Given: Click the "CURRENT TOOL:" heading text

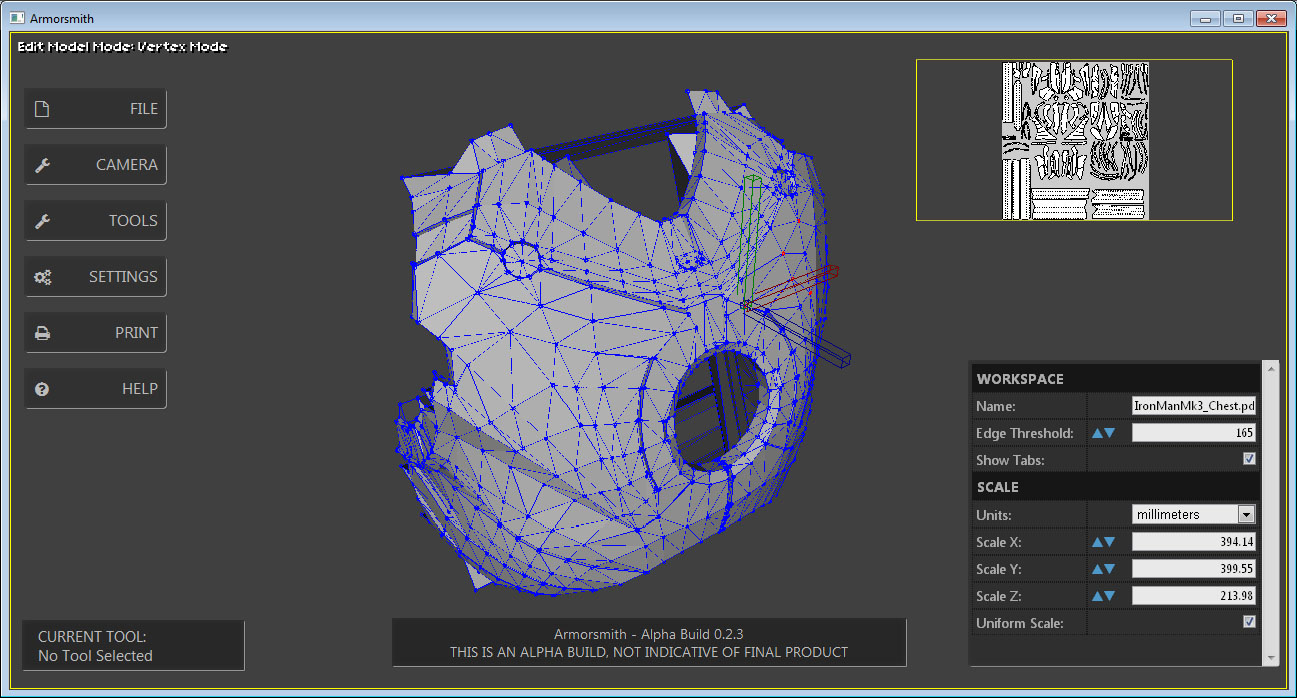Looking at the screenshot, I should point(92,636).
